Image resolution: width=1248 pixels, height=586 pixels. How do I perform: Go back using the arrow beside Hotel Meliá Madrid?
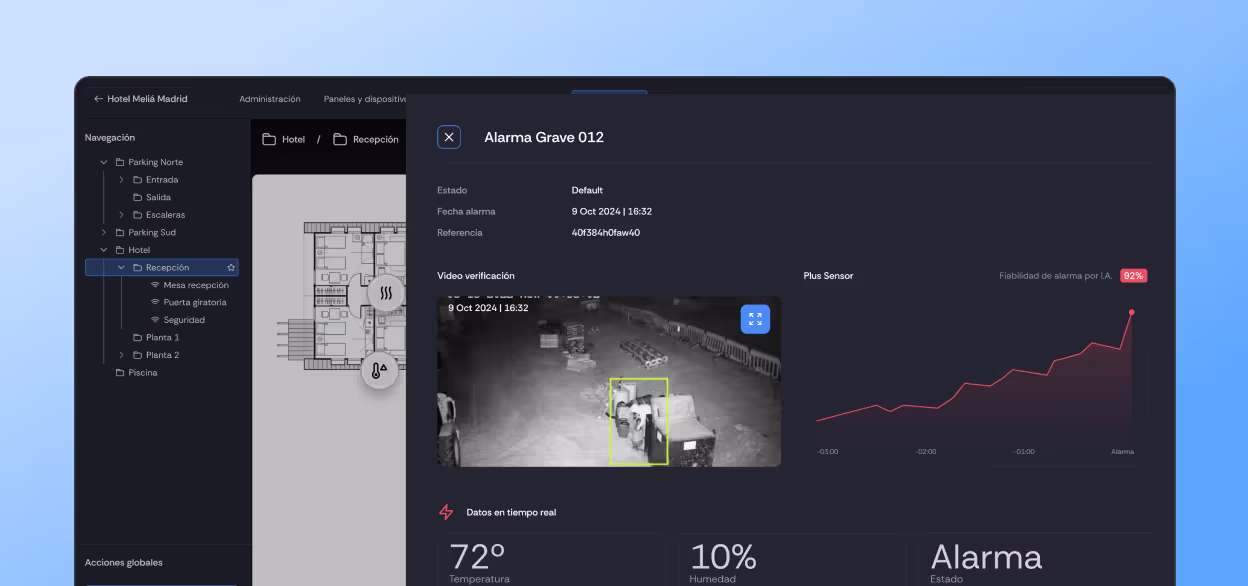point(98,99)
